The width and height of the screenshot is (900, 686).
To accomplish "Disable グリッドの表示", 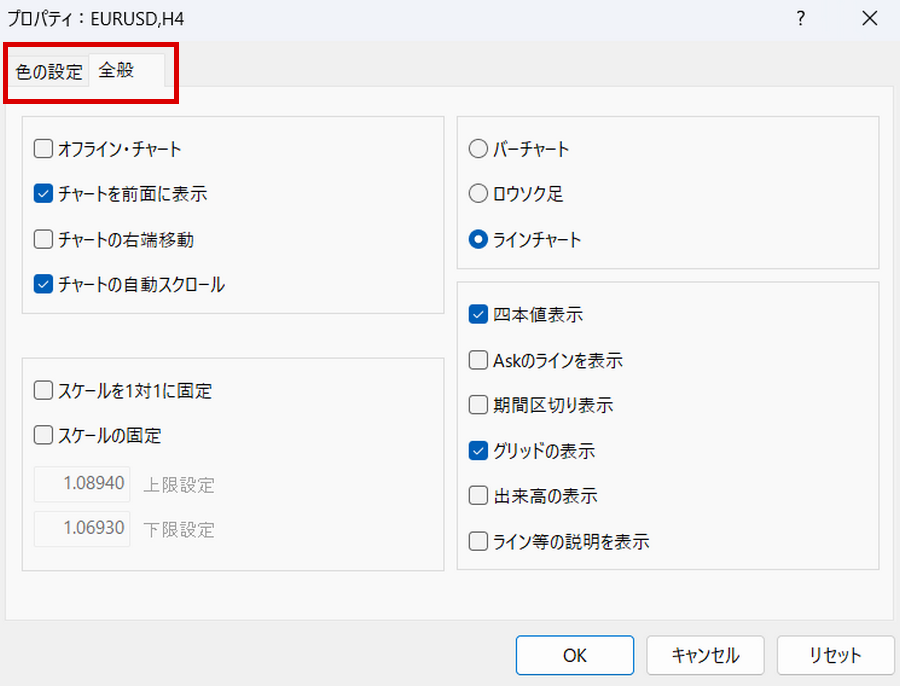I will coord(478,451).
